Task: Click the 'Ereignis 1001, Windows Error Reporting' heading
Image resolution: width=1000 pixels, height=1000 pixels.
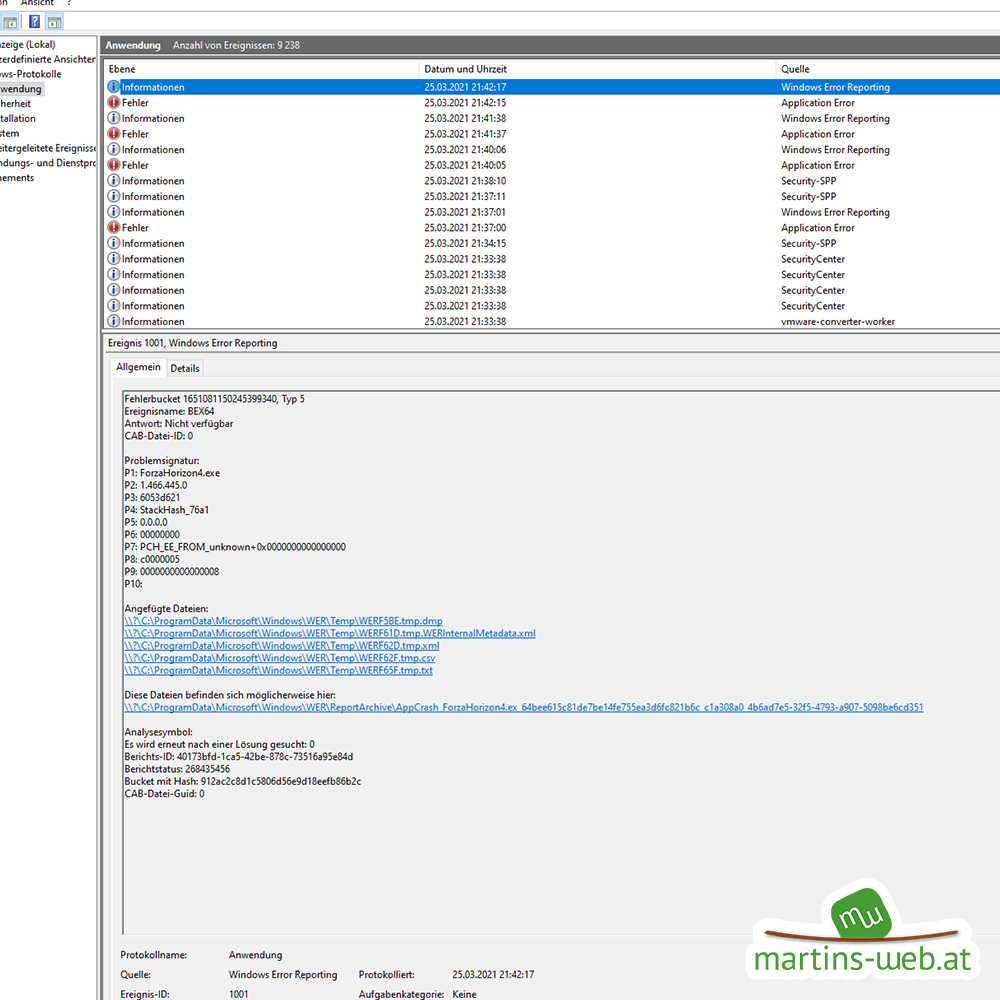Action: click(x=193, y=343)
